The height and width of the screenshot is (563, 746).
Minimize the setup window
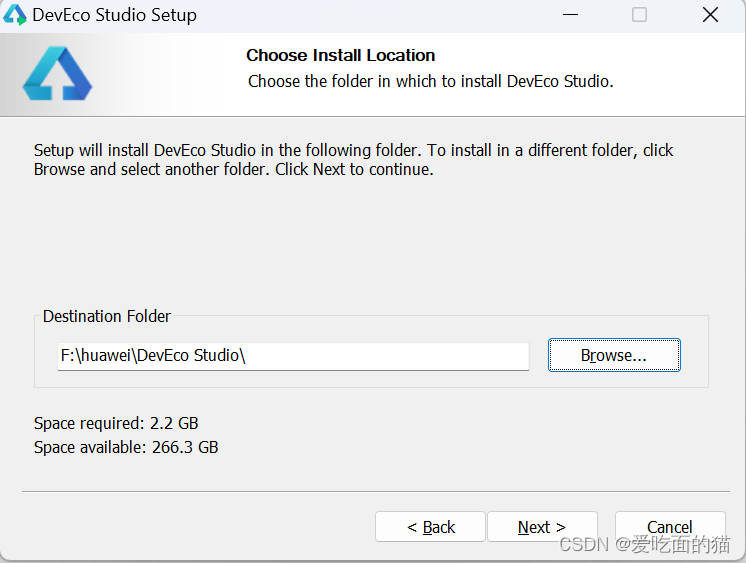[x=570, y=15]
